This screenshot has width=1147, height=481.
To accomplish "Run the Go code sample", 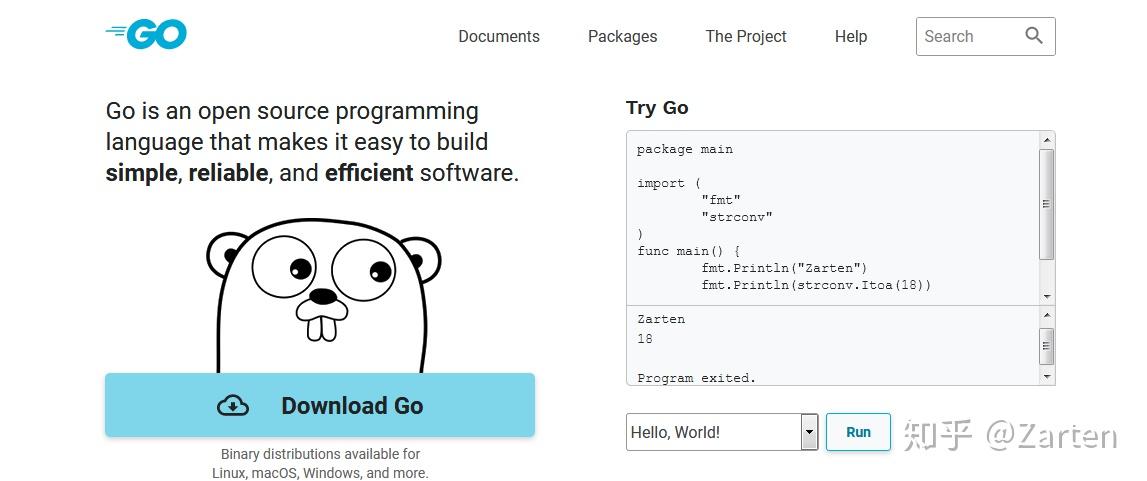I will tap(858, 432).
